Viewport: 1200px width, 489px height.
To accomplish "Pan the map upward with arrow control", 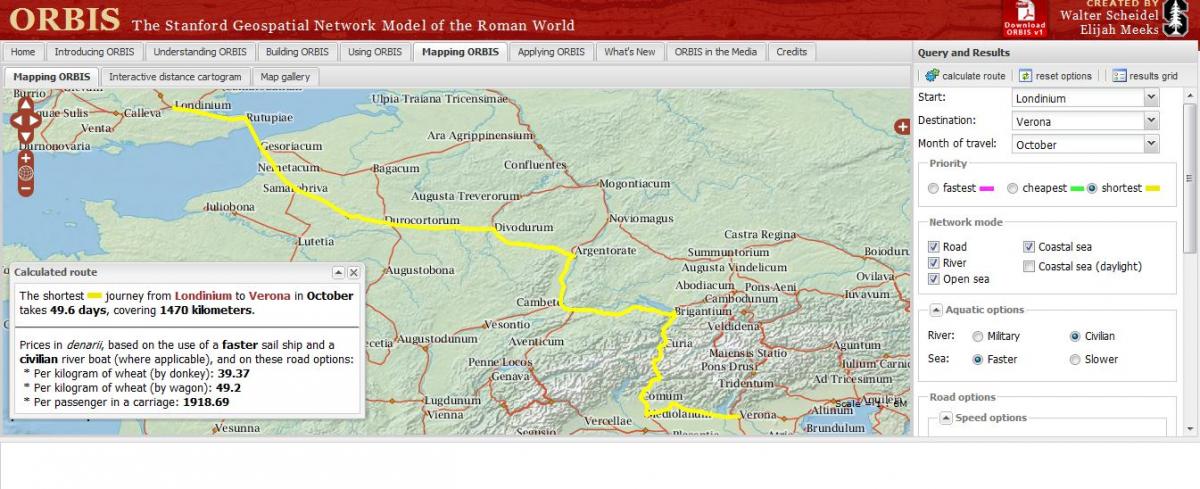I will tap(25, 103).
